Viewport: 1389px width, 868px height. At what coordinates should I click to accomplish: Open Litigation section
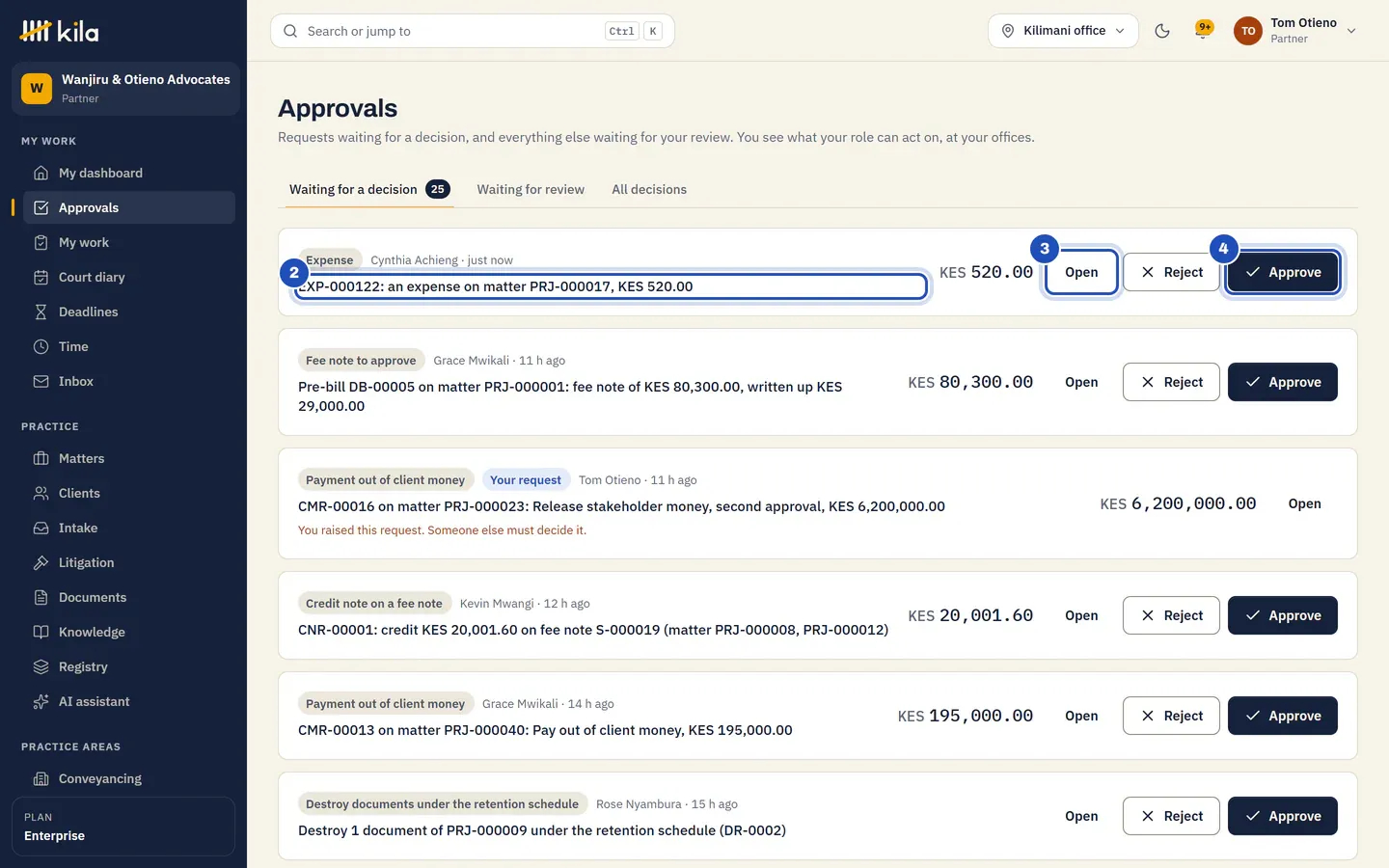129,562
